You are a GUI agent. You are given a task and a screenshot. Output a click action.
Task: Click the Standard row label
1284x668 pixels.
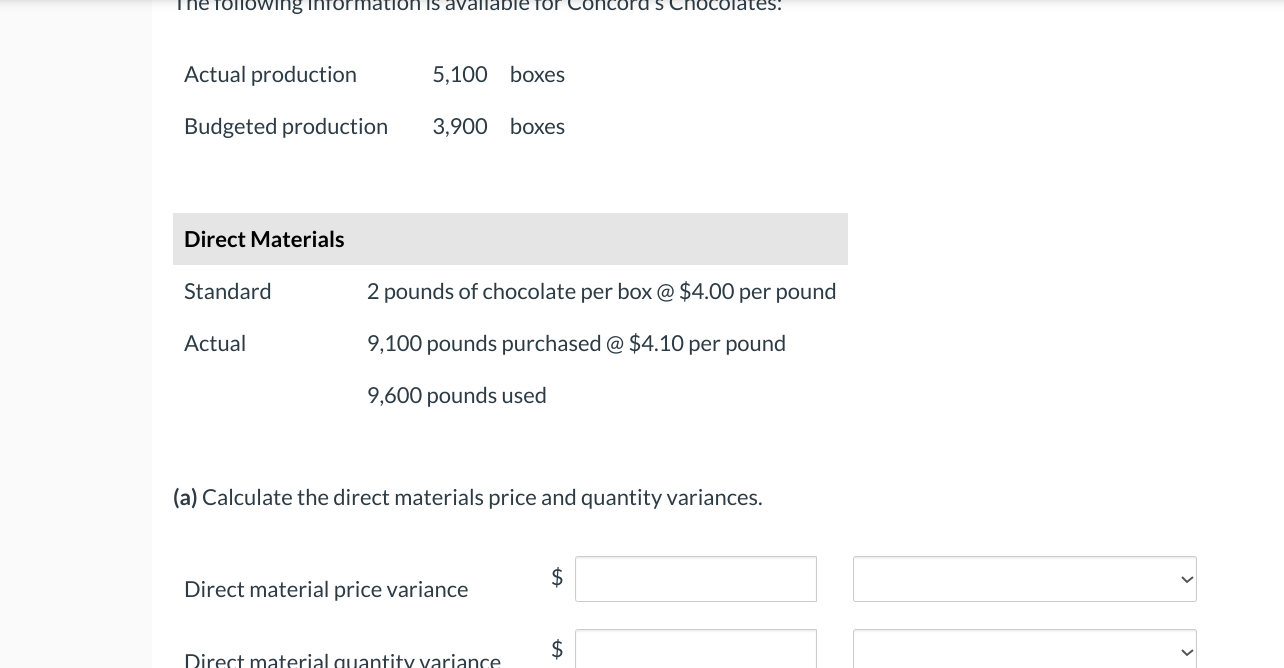click(227, 291)
